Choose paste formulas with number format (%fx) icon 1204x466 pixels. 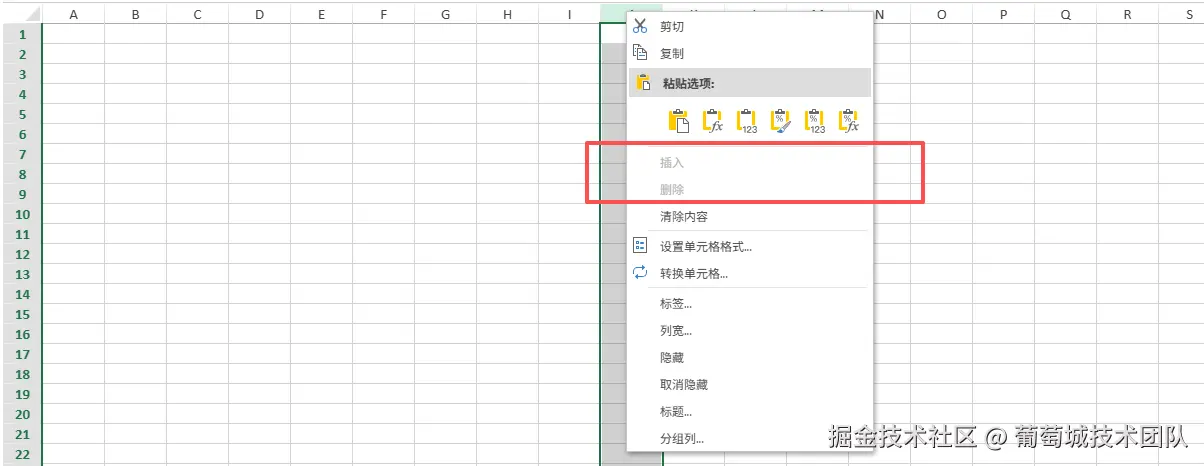coord(849,121)
